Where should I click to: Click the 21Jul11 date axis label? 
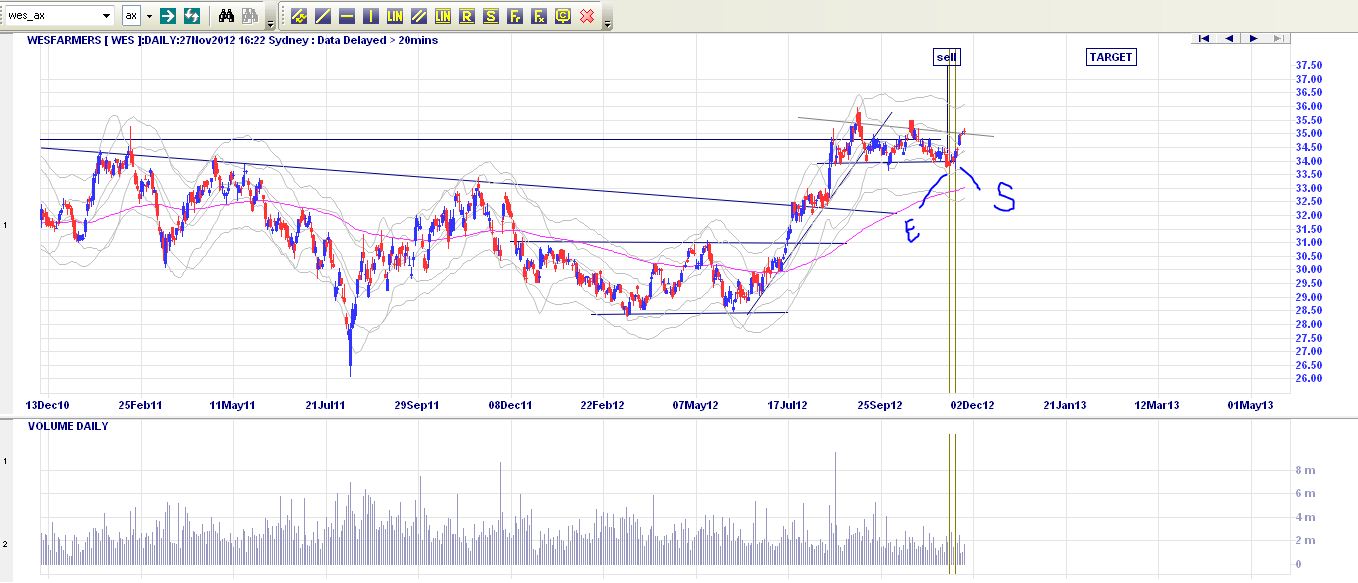pos(325,405)
